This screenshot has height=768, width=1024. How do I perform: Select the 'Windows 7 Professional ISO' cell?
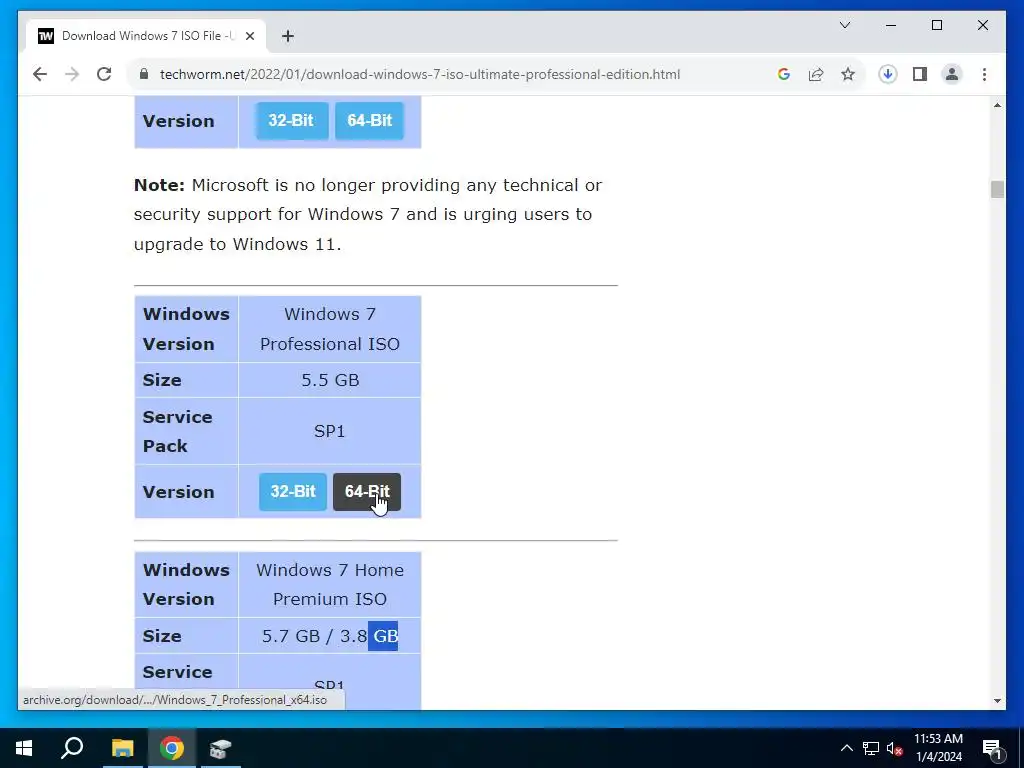(x=330, y=329)
